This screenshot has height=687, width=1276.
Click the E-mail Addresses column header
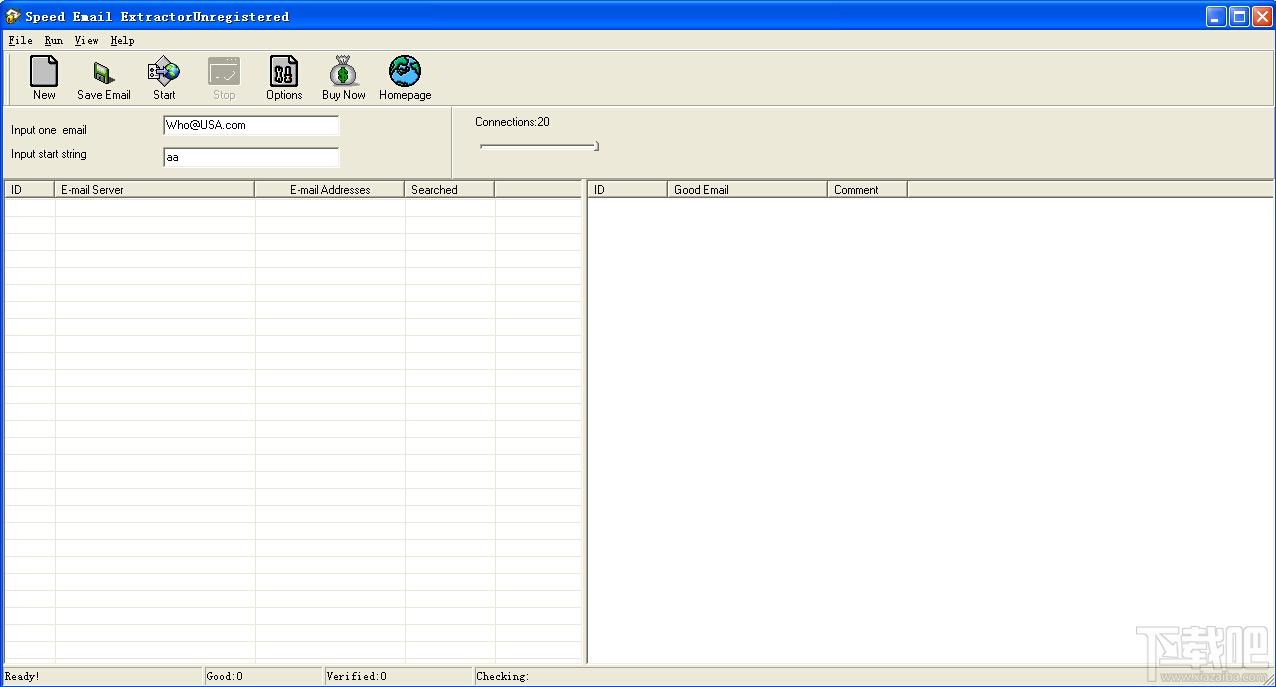click(330, 189)
